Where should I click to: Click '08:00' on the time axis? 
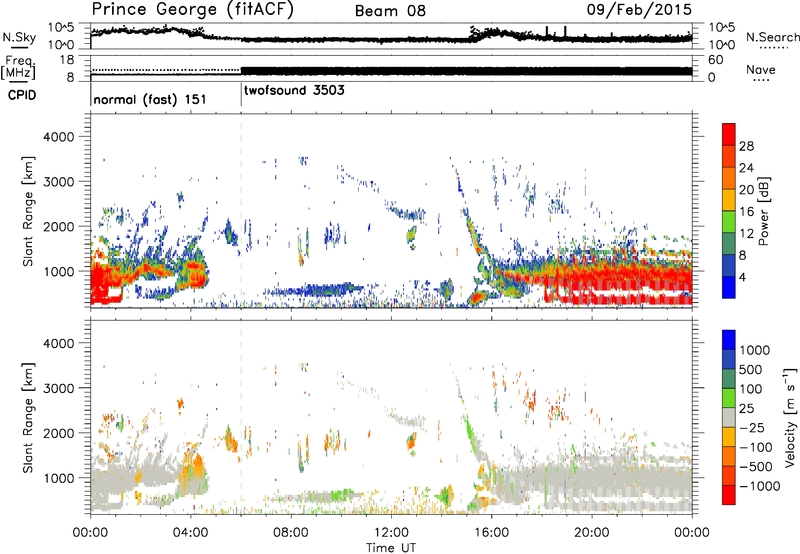click(291, 533)
